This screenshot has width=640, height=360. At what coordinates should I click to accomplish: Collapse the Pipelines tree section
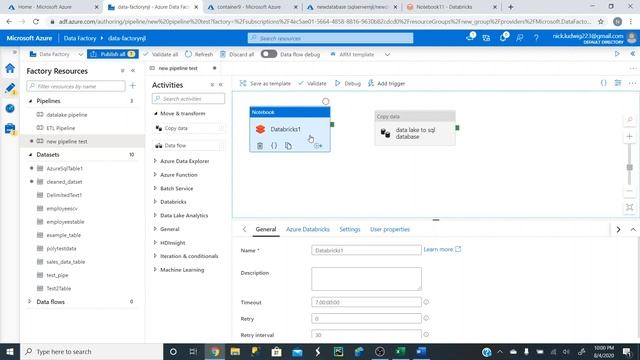30,101
